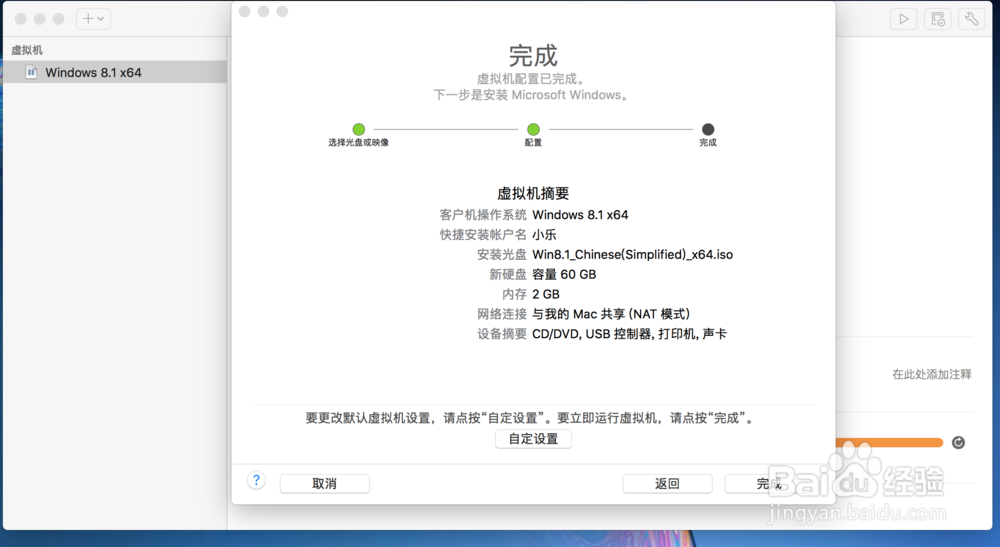Click the orange disk usage bar
Image resolution: width=1000 pixels, height=547 pixels.
click(890, 442)
